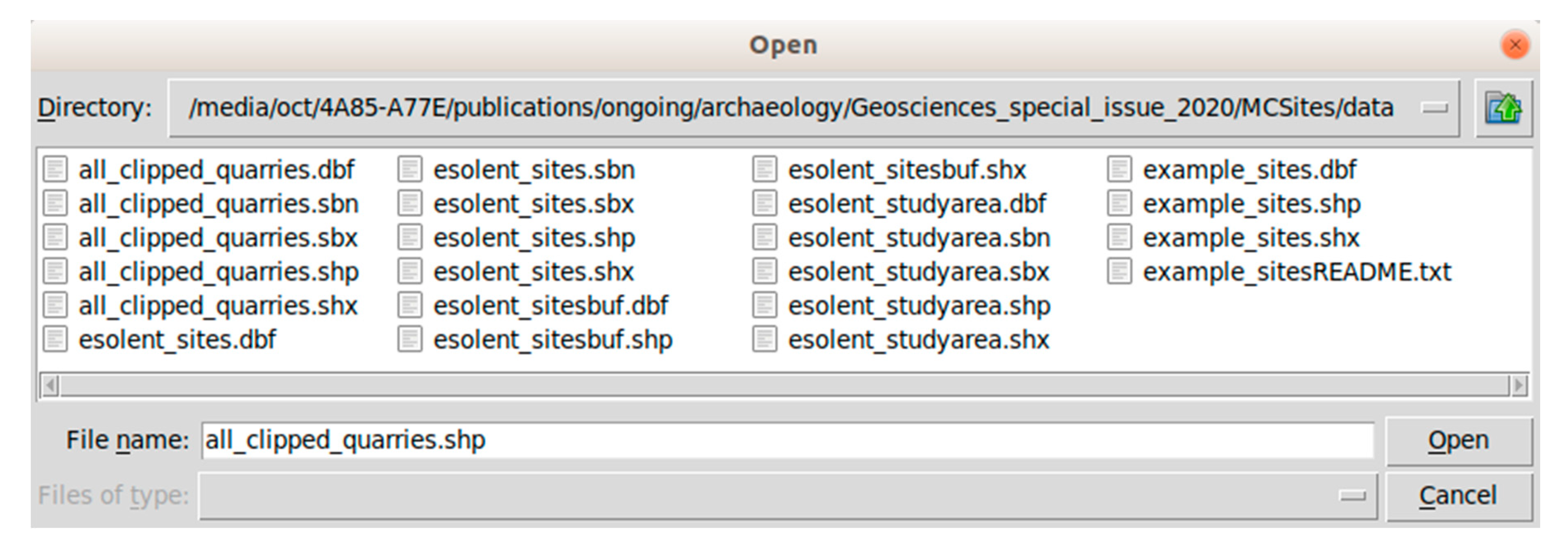1568x545 pixels.
Task: Click file icon beside esolent_sitesbuf.shx
Action: (x=764, y=170)
